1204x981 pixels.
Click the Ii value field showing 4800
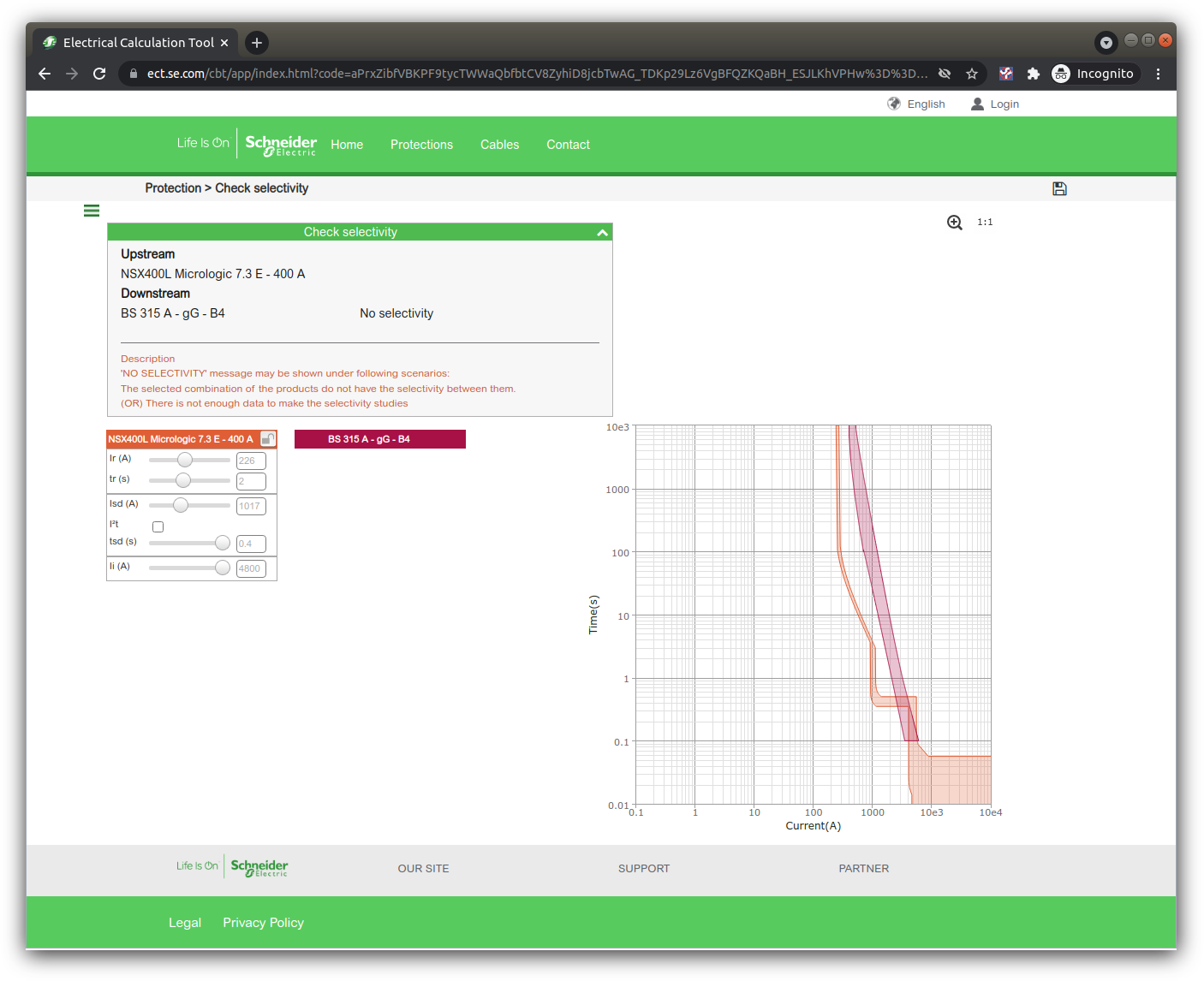pyautogui.click(x=251, y=568)
